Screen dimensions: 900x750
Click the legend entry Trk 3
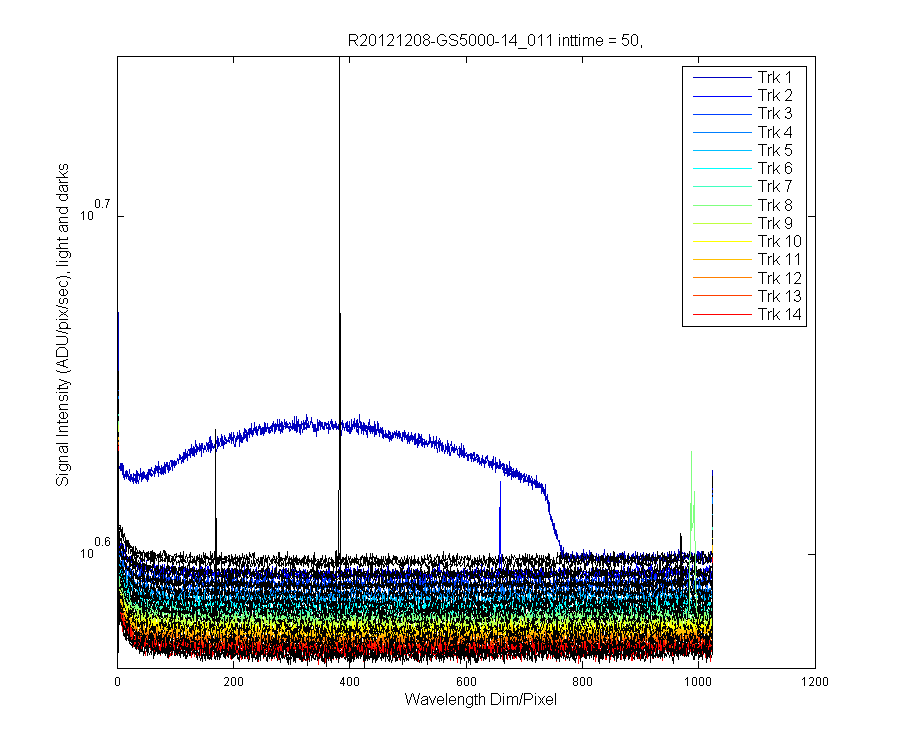(x=774, y=114)
